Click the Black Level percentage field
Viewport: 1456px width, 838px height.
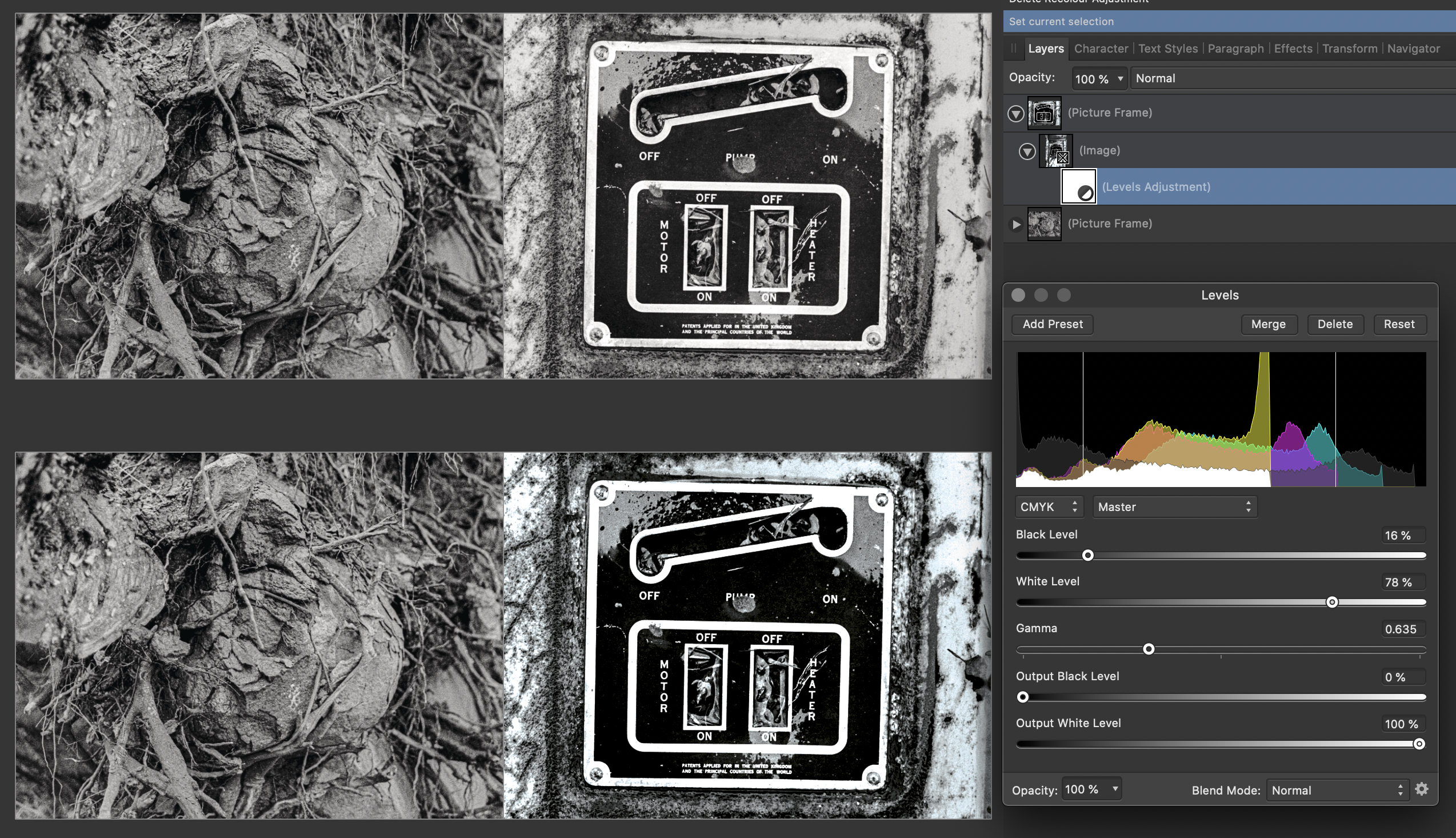click(x=1402, y=535)
